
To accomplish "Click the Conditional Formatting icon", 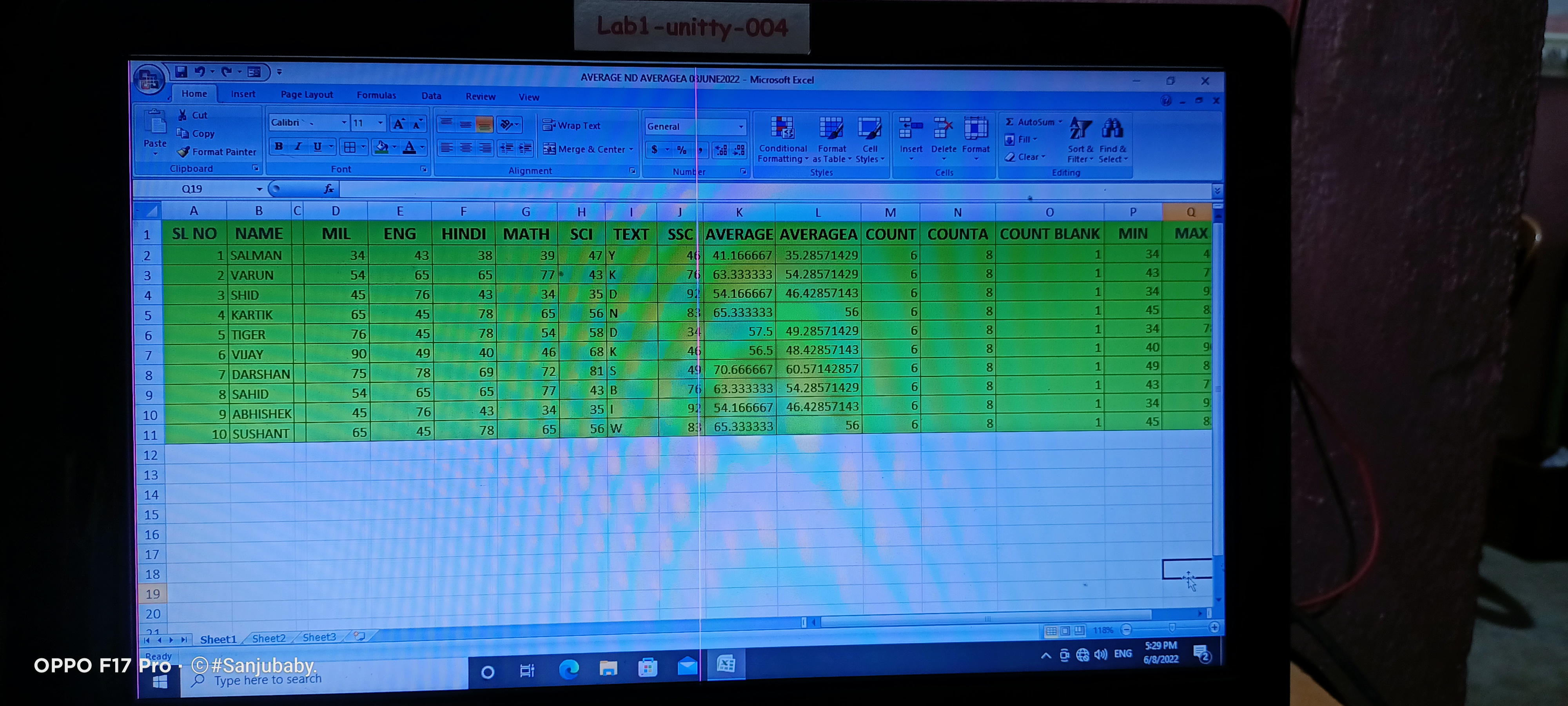I will [x=782, y=129].
